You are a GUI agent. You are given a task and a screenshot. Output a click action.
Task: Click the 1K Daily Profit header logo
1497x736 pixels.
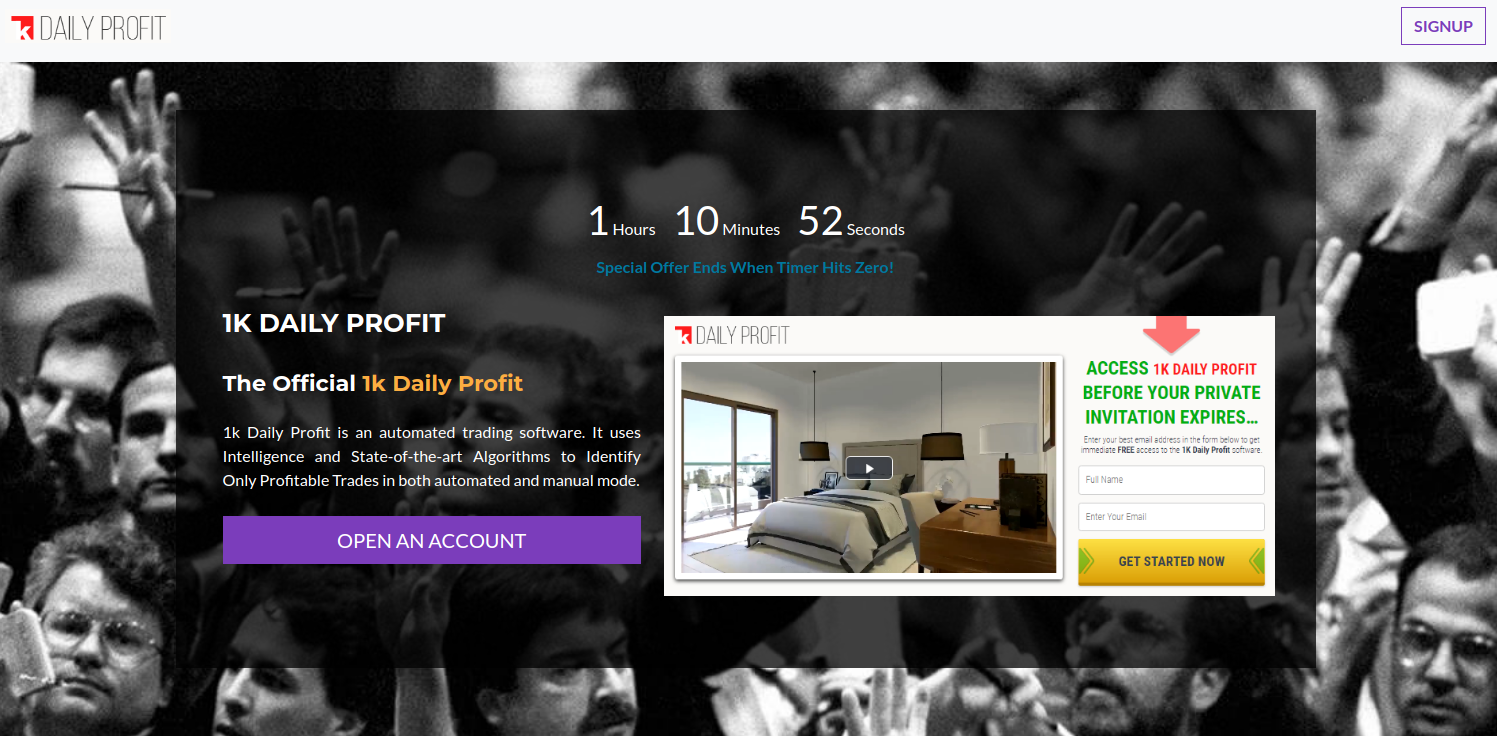coord(88,28)
